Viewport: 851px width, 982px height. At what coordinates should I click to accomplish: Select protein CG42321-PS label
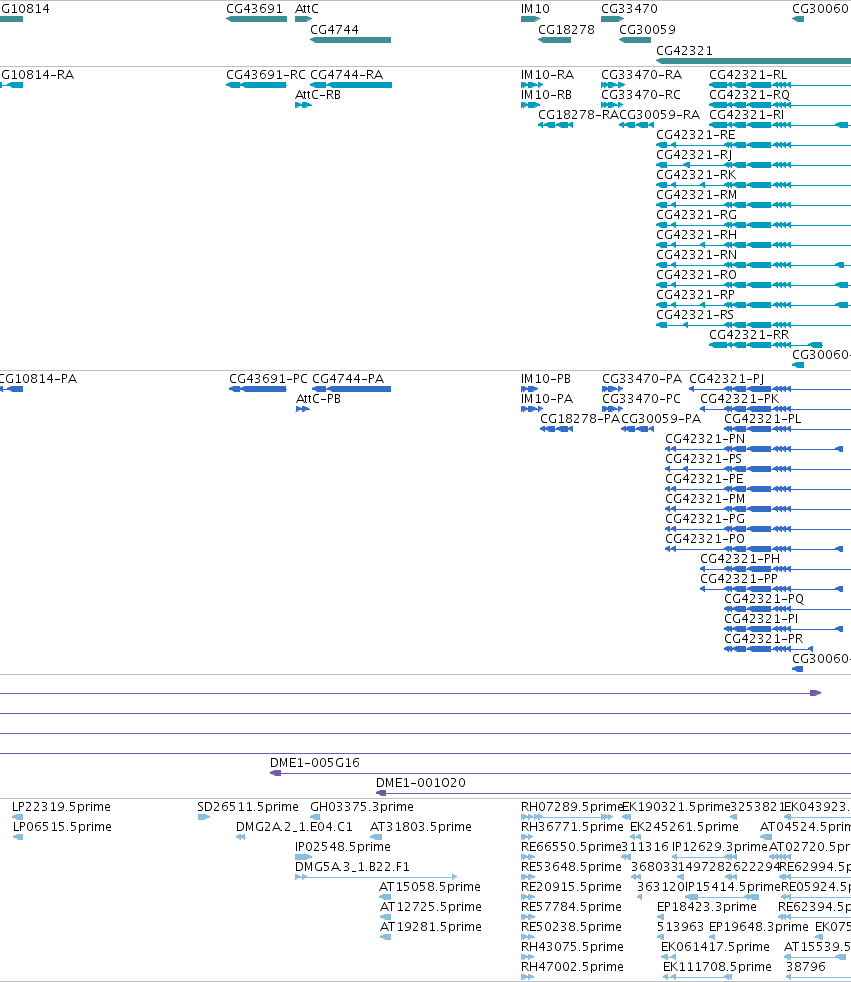click(x=703, y=459)
